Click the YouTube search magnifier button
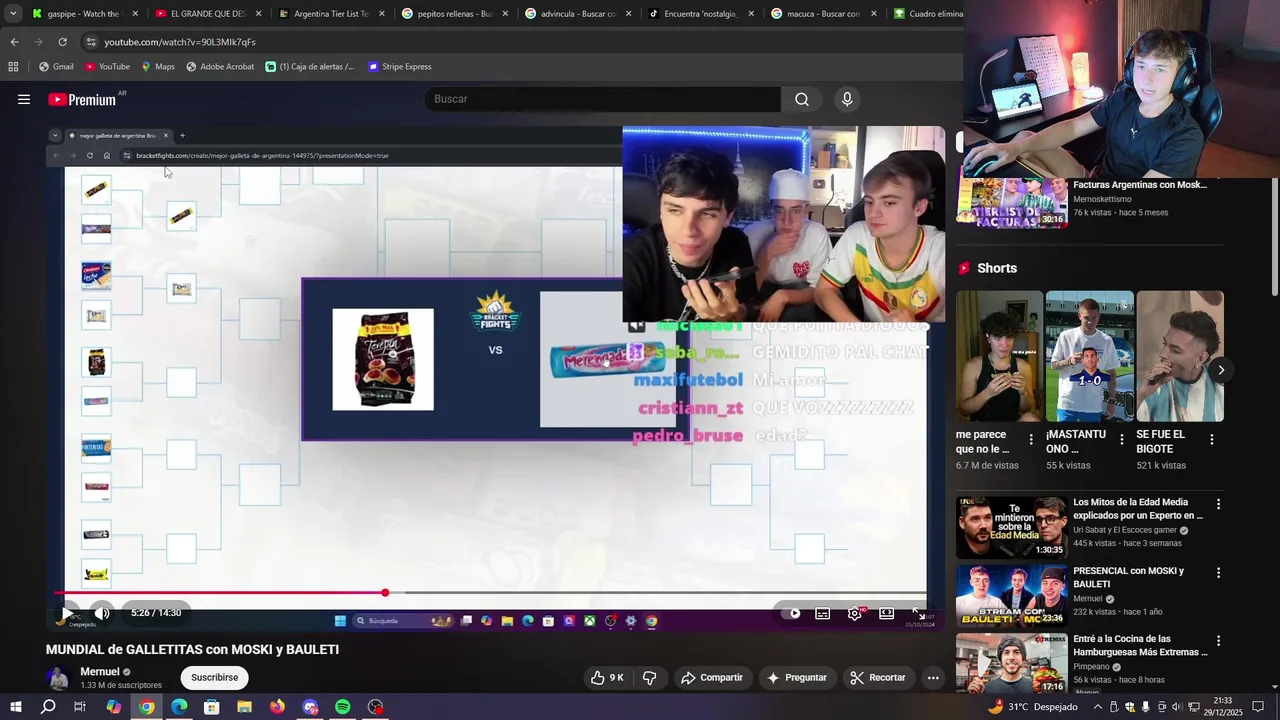Viewport: 1280px width, 720px height. tap(802, 99)
